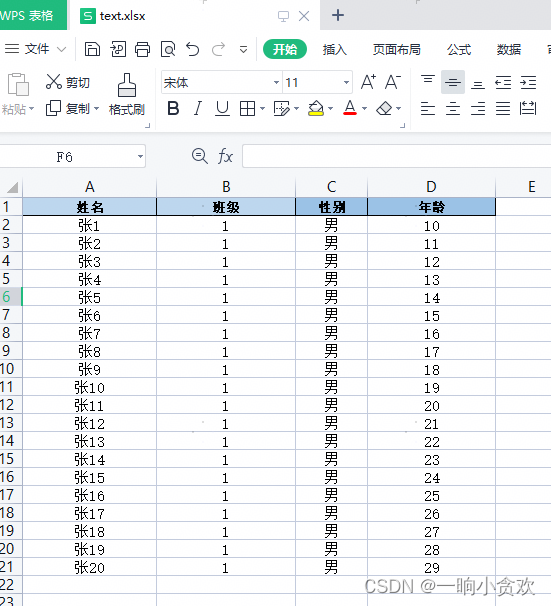Click the Copy button

point(68,109)
